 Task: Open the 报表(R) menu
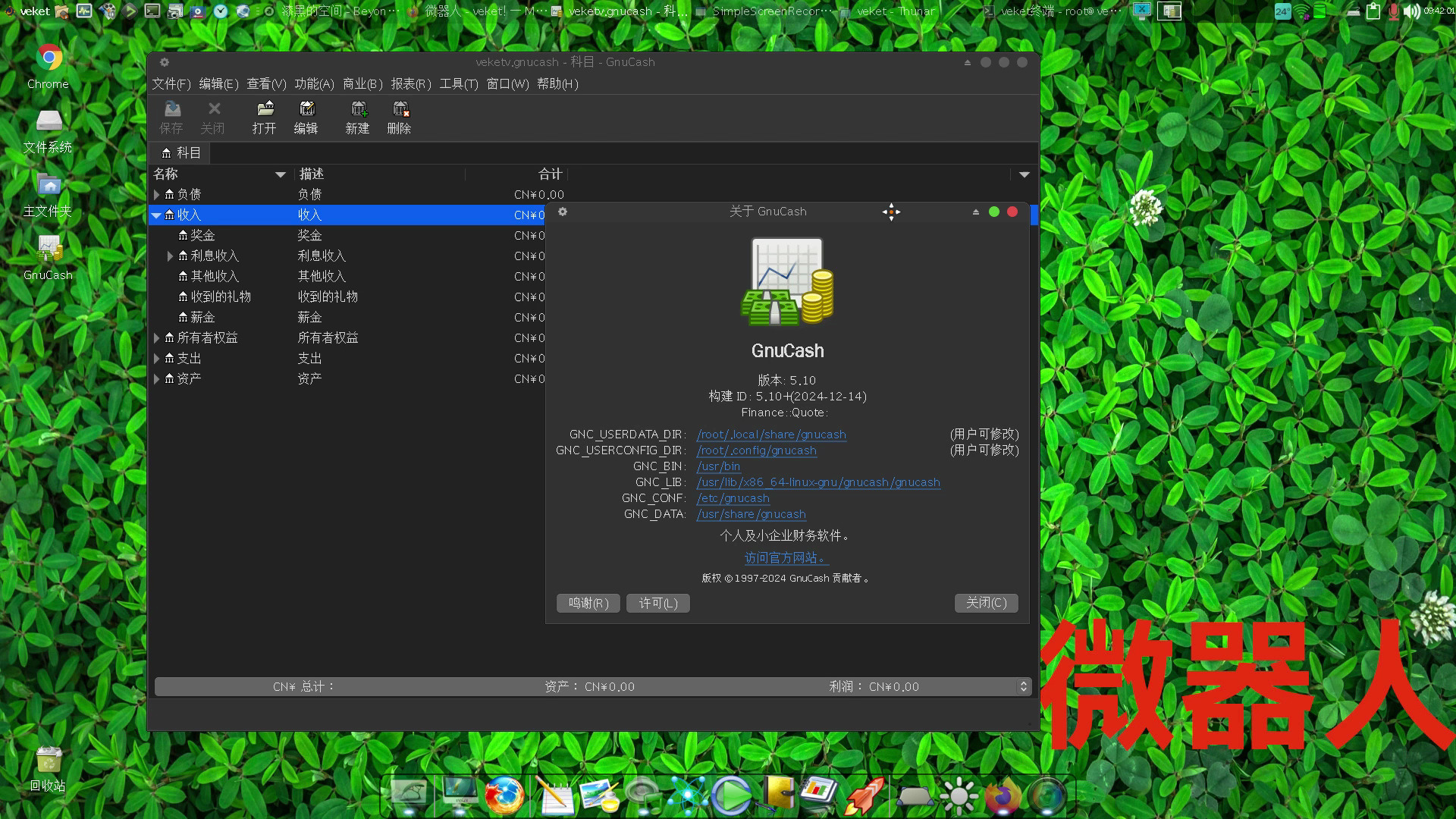click(x=411, y=84)
